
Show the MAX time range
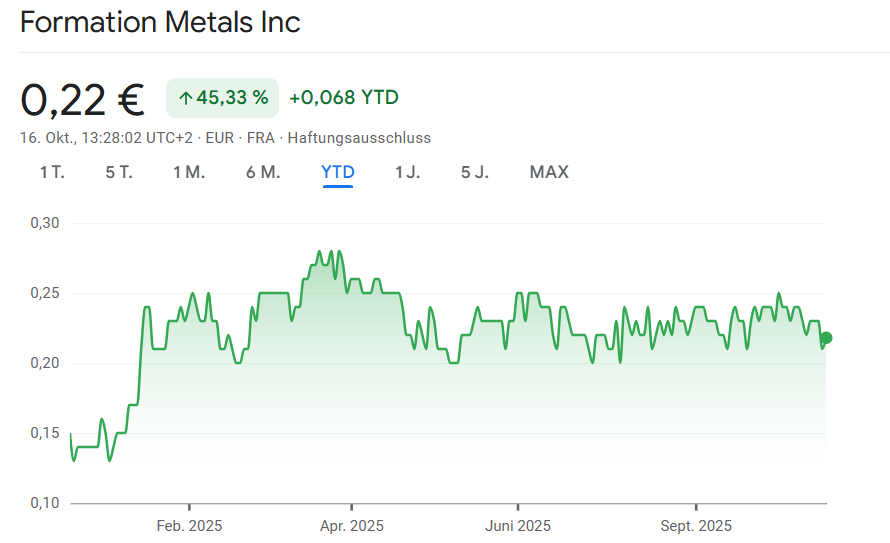point(549,172)
